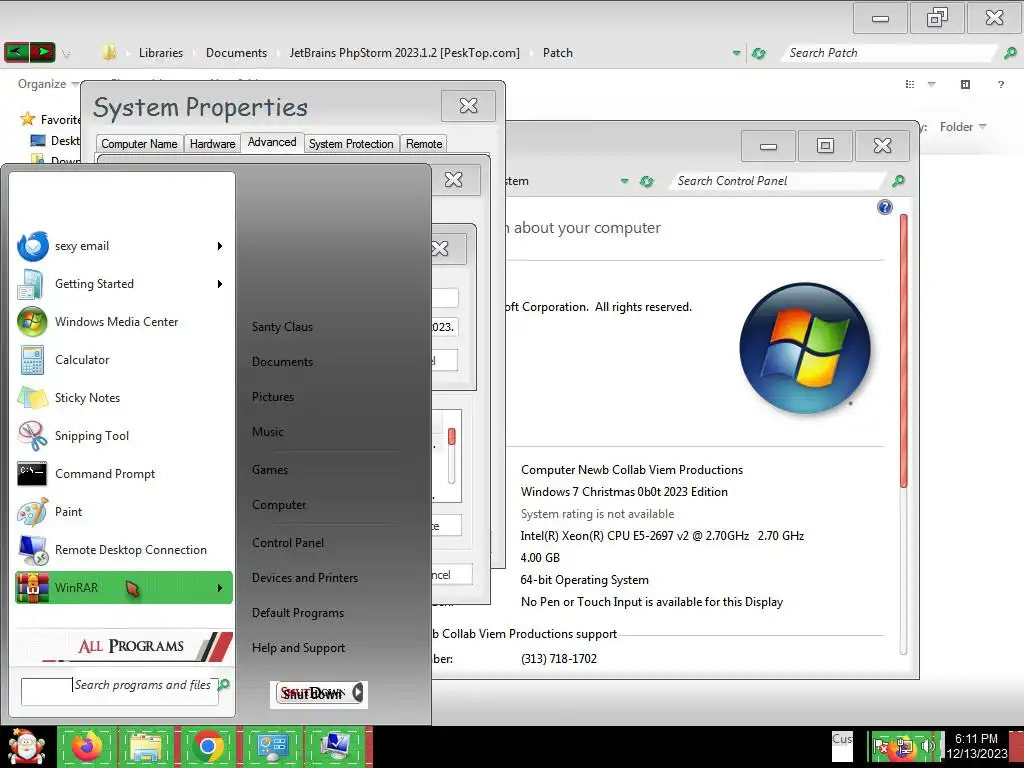Switch to the Remote tab
The height and width of the screenshot is (768, 1024).
coord(424,144)
